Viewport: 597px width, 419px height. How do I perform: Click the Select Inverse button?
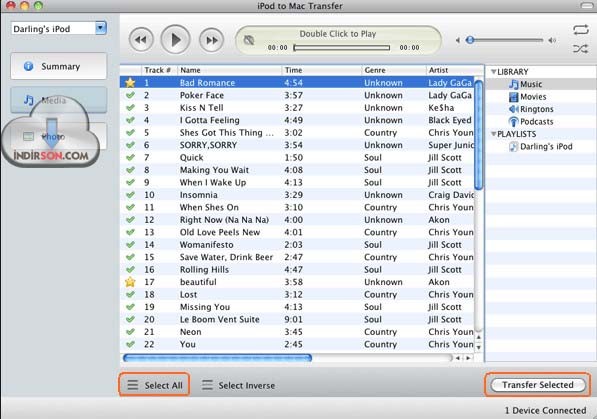(238, 385)
